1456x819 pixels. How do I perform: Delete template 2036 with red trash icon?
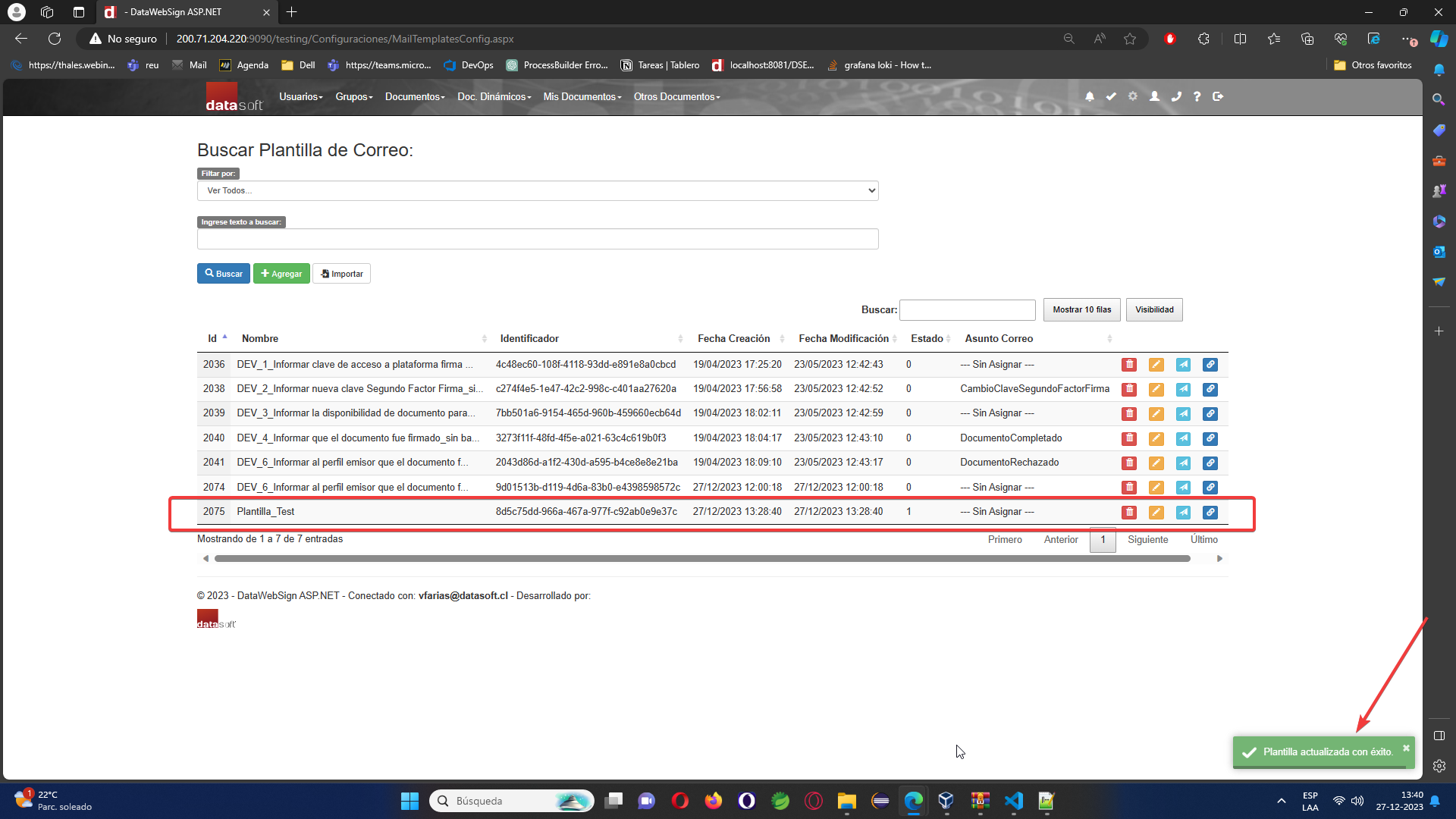point(1129,365)
